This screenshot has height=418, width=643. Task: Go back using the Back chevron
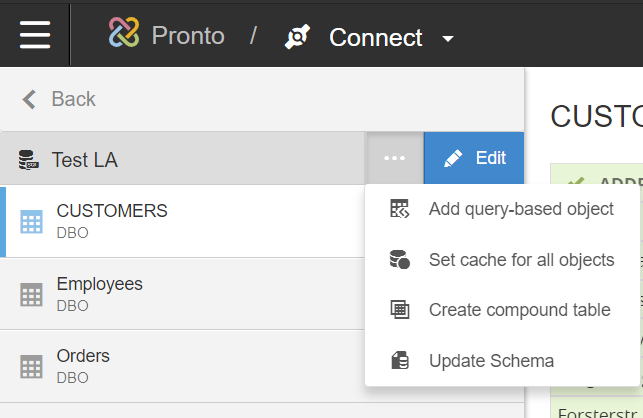pos(29,98)
